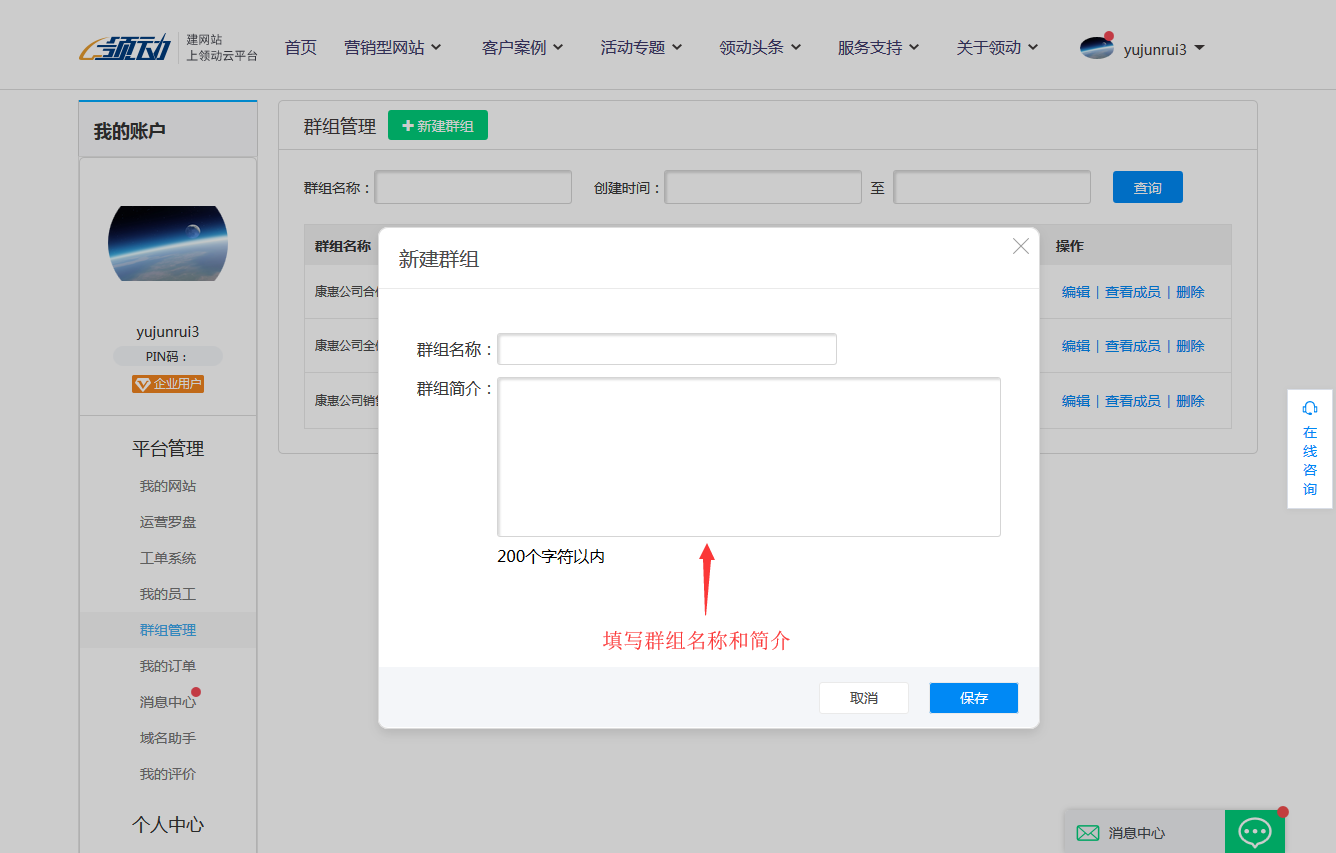Click the 群组名称 input field
This screenshot has width=1336, height=853.
(667, 348)
